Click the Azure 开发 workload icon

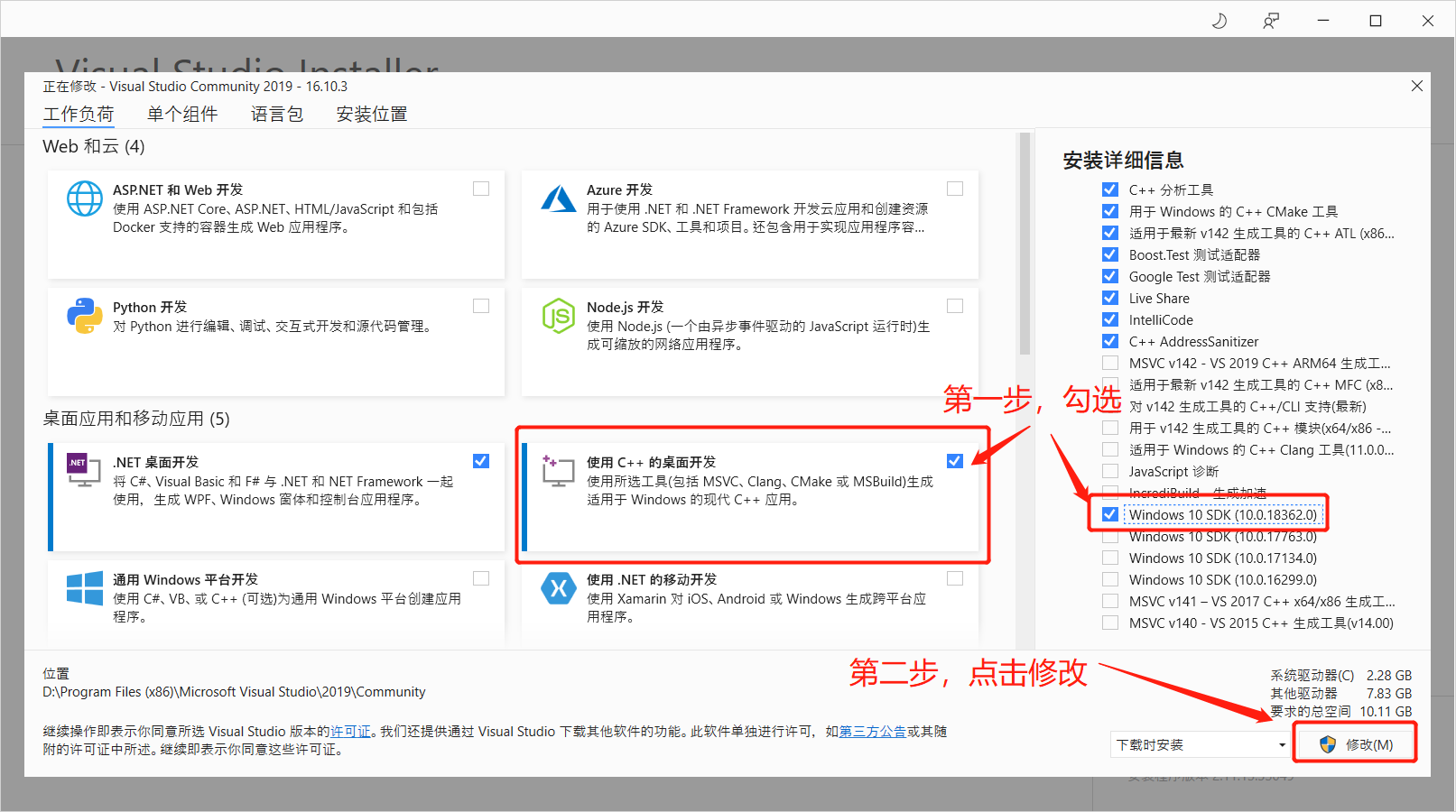(559, 198)
